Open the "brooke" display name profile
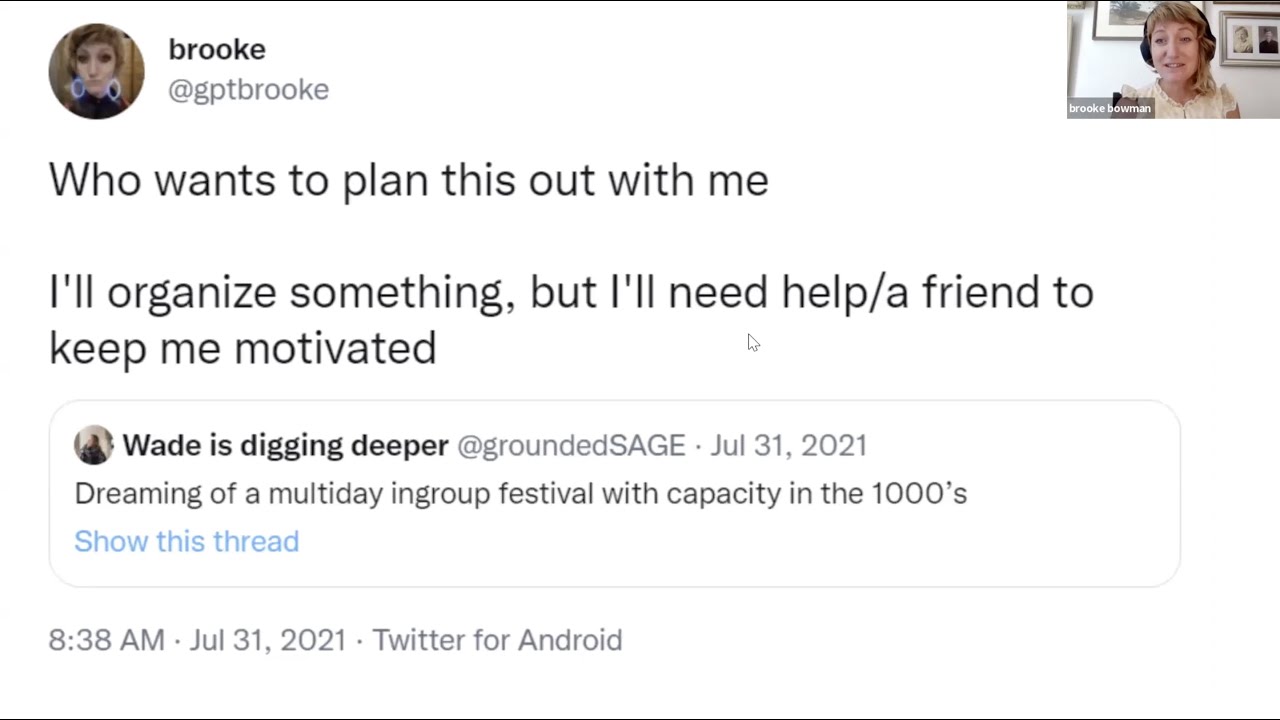1280x720 pixels. point(217,49)
